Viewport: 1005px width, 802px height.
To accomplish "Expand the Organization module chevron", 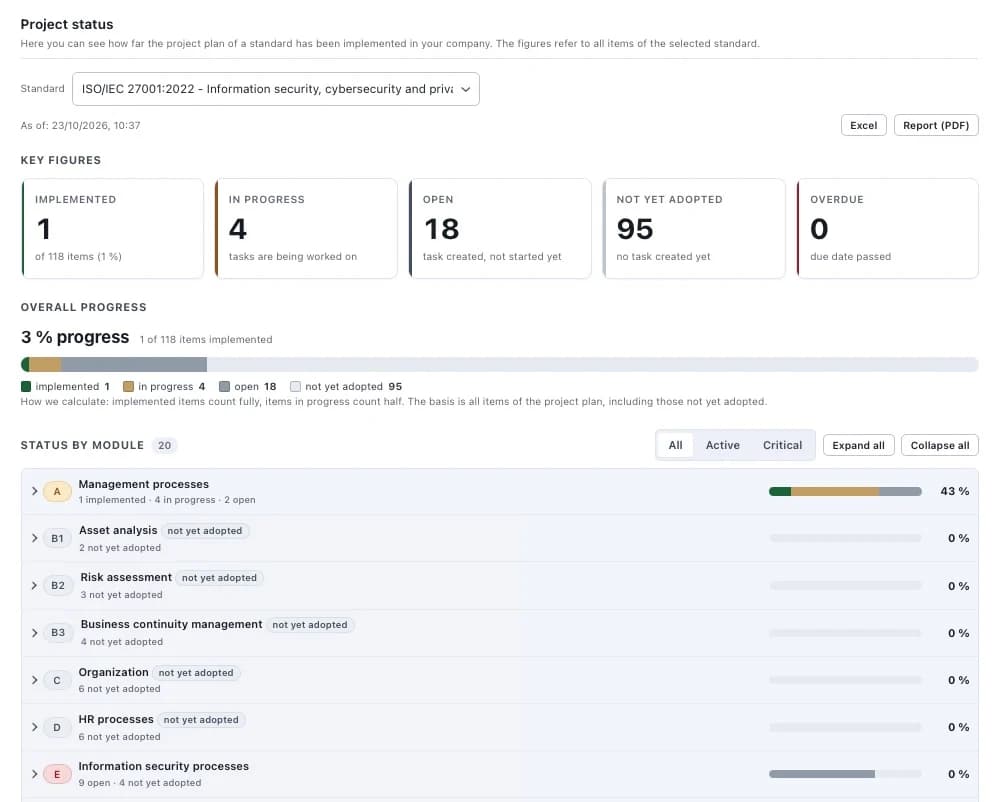I will [35, 680].
